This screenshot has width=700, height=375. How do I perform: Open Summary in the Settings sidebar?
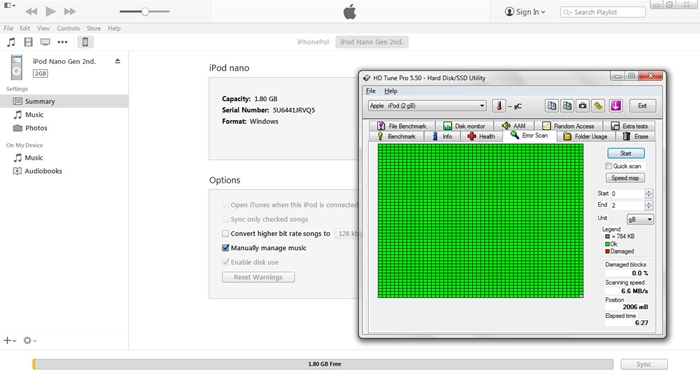(64, 101)
